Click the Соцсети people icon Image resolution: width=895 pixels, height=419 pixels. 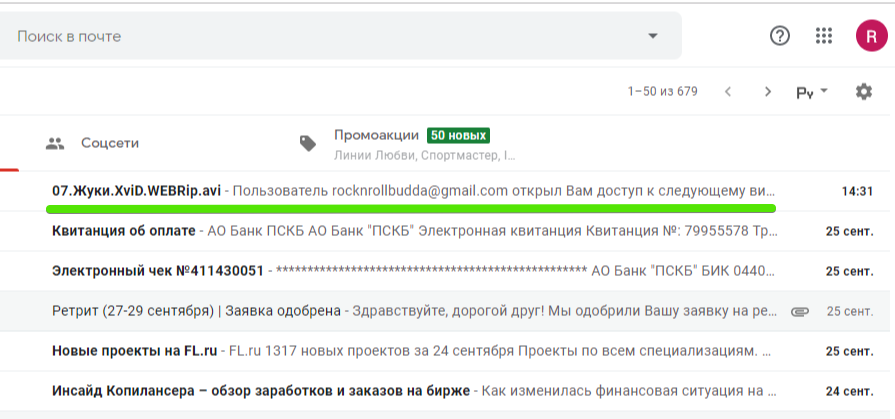point(55,143)
